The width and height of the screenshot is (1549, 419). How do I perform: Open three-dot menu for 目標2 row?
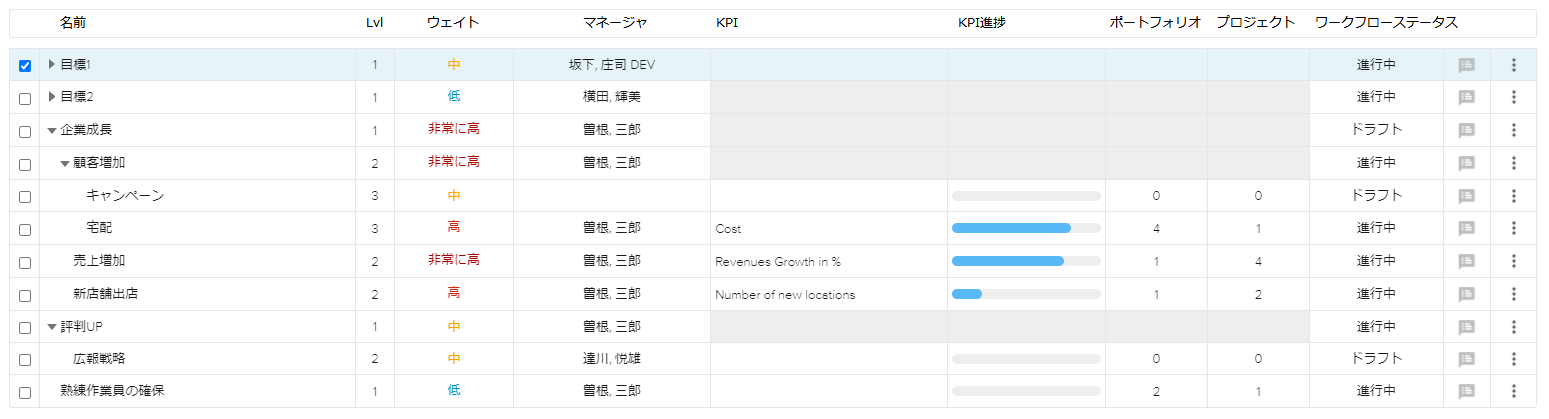point(1513,97)
